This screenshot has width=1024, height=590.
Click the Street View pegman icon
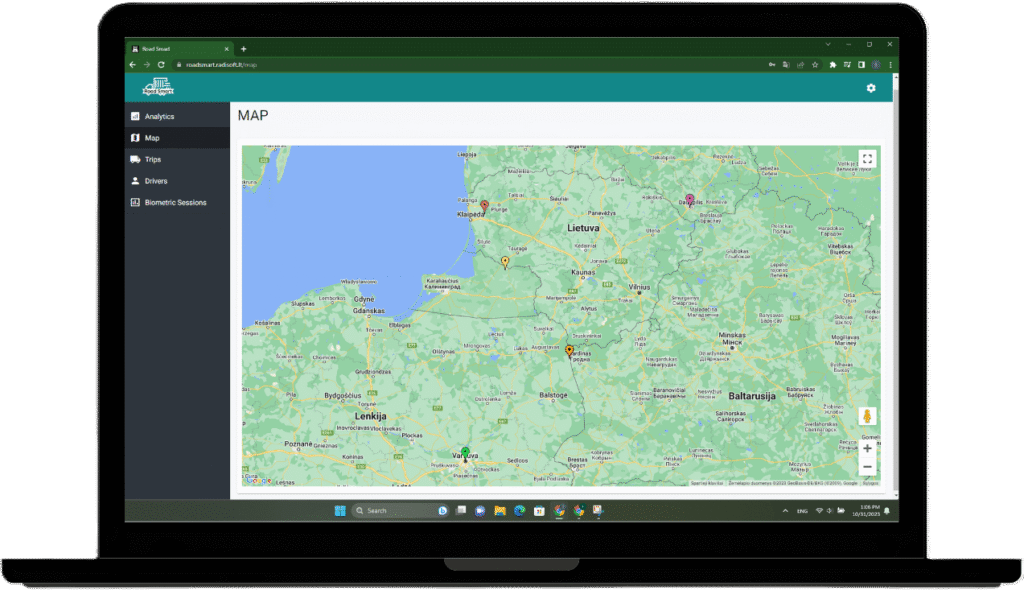(867, 416)
